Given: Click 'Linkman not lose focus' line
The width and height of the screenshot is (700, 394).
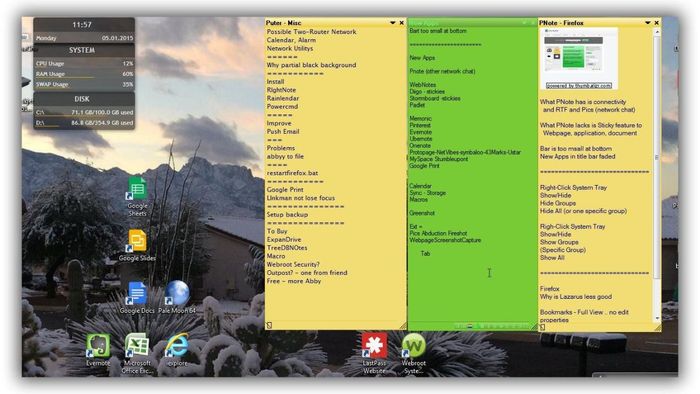Looking at the screenshot, I should tap(300, 198).
